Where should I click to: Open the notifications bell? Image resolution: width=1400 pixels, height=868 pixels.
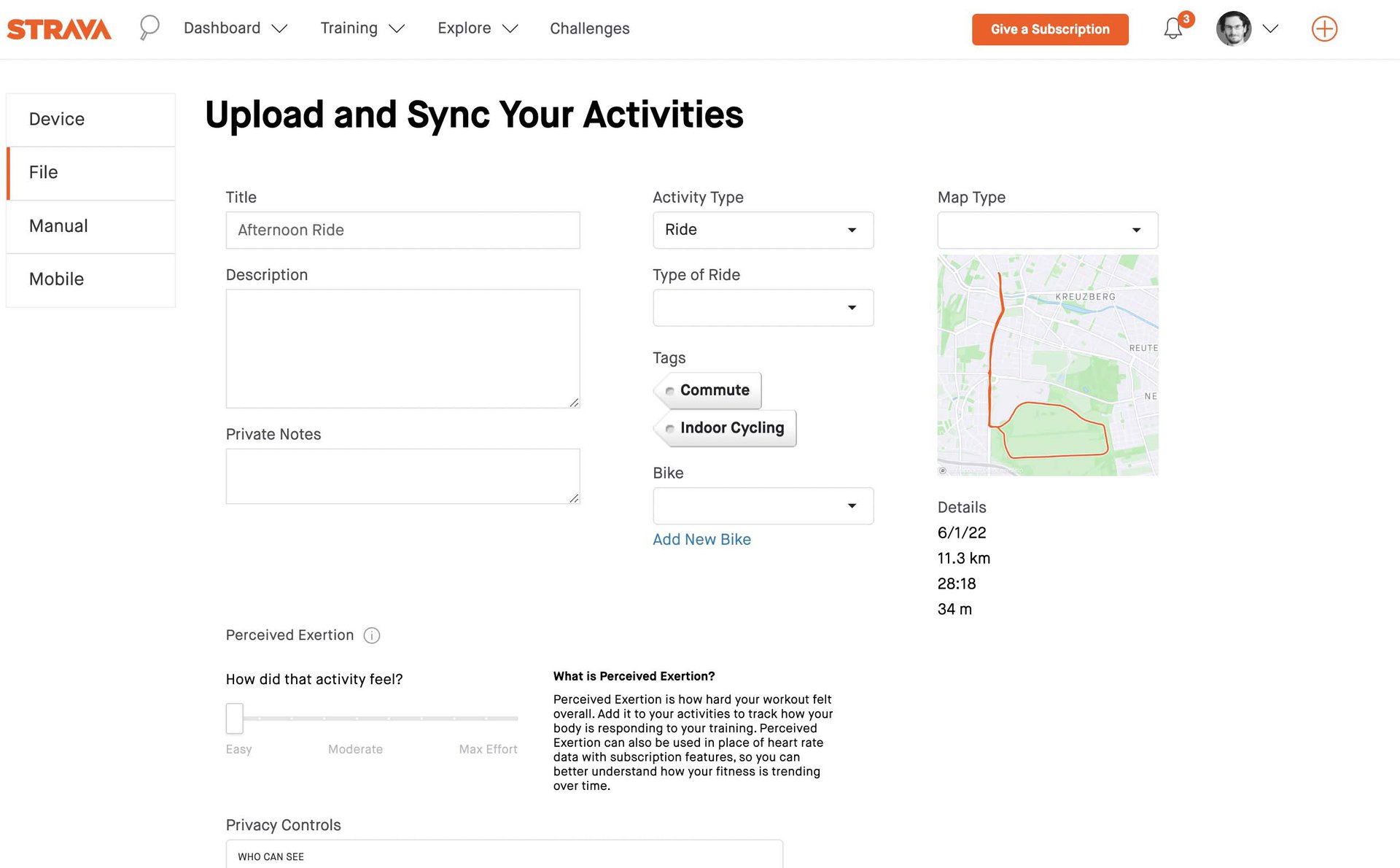coord(1172,29)
